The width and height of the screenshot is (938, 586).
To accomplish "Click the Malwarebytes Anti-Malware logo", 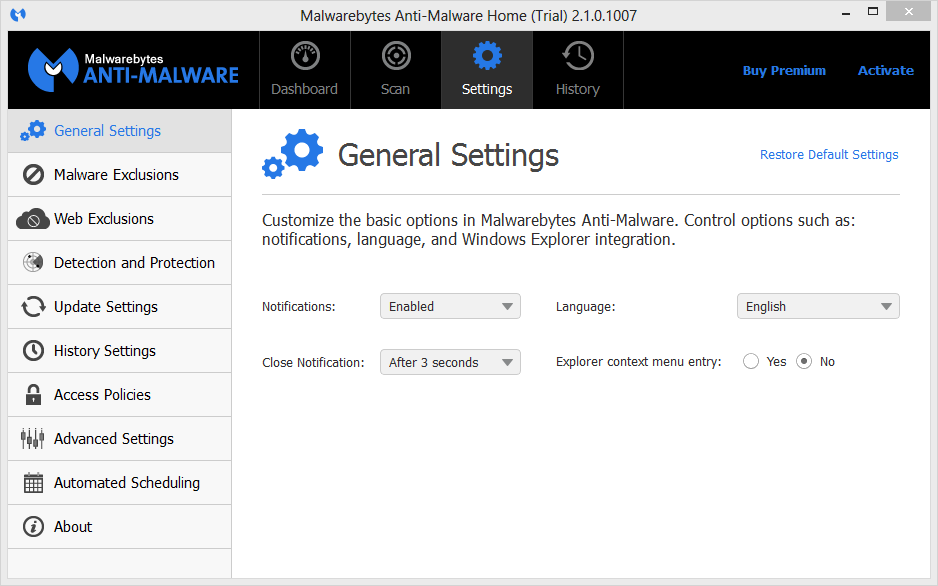I will point(133,69).
